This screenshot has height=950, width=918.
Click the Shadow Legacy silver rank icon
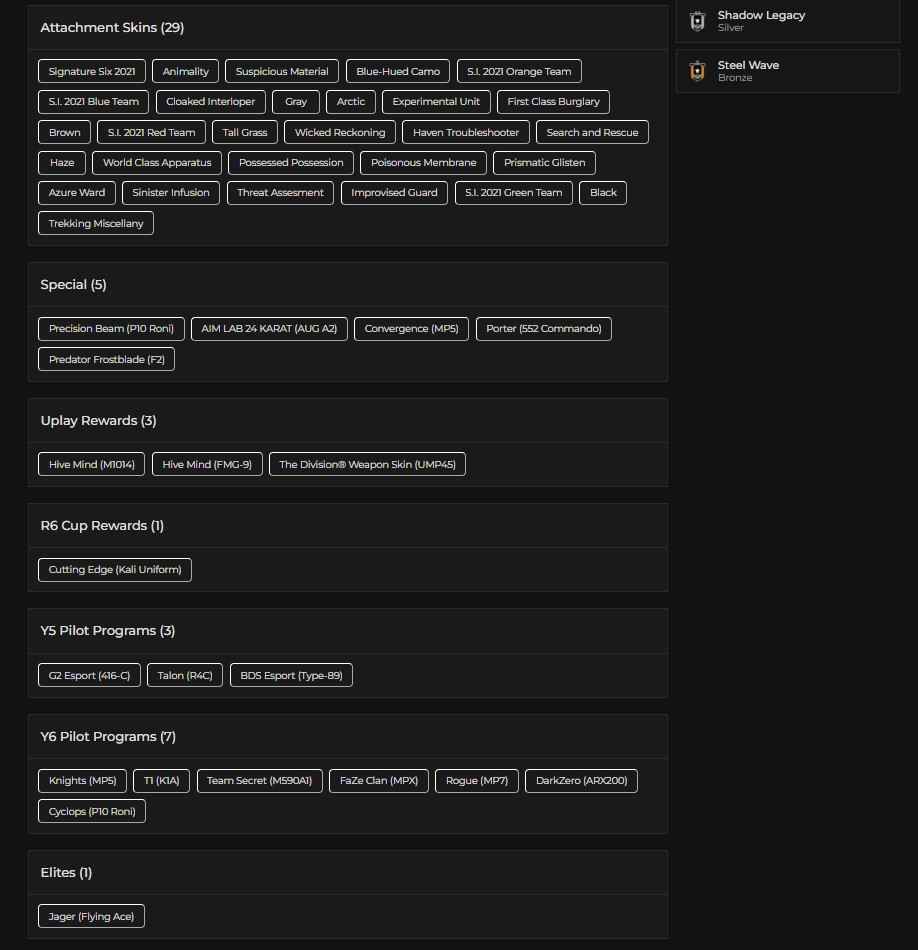click(698, 21)
